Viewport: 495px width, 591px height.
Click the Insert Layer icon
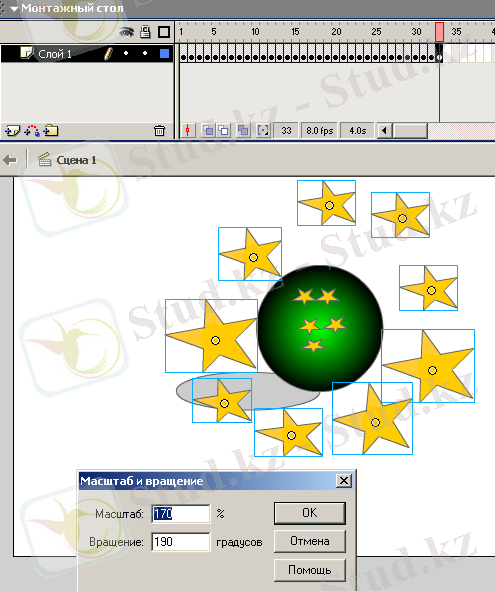12,131
